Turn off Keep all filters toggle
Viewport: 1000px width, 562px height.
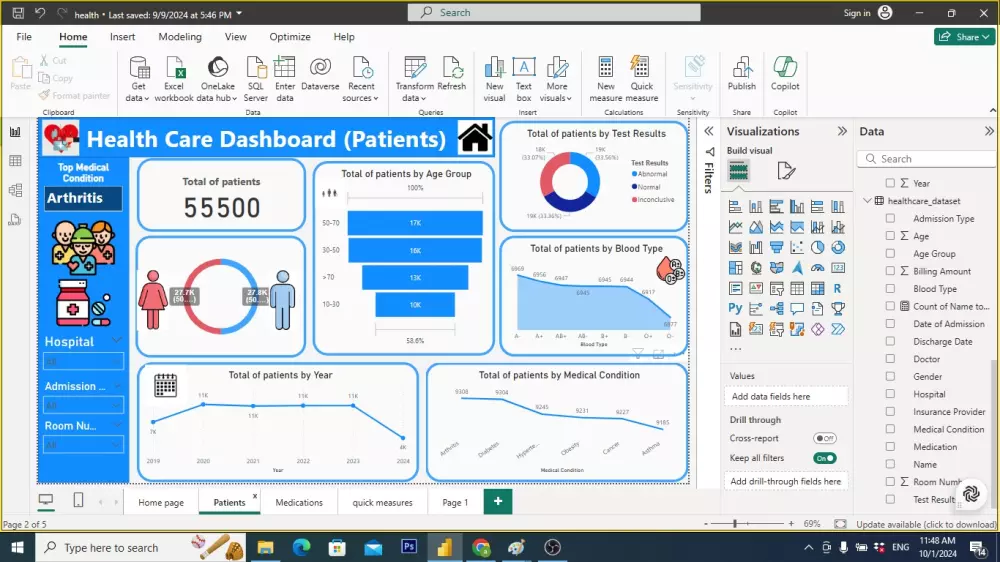(825, 458)
